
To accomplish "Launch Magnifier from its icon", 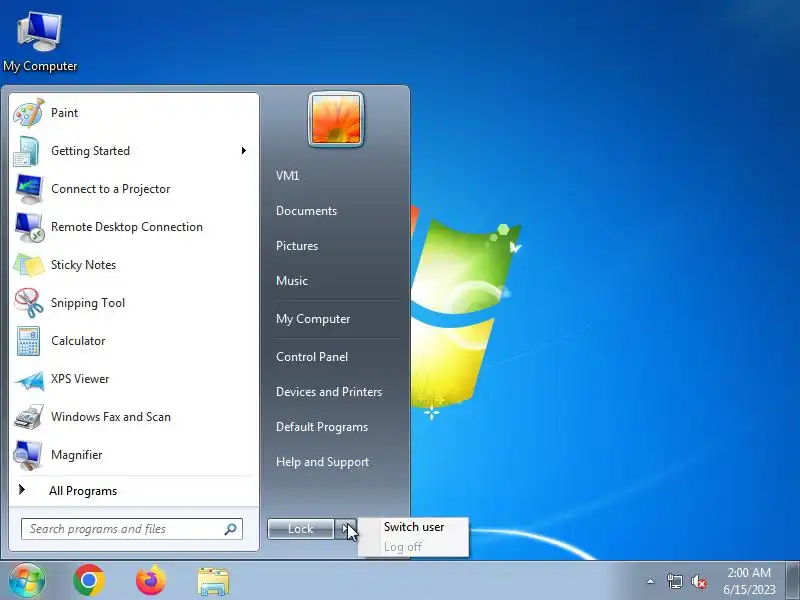I will [x=28, y=455].
